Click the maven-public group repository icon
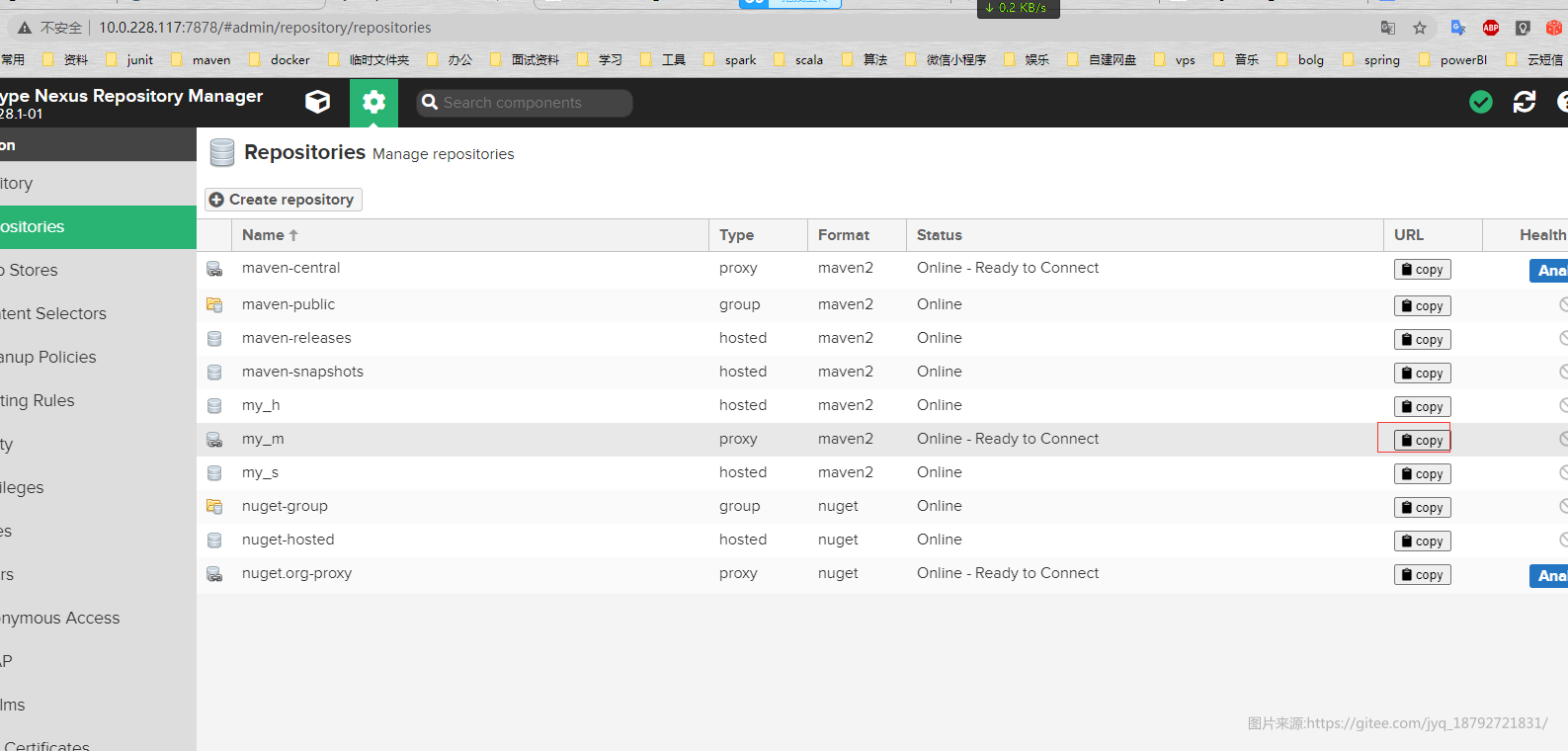Screen dimensions: 1568x751 (x=214, y=304)
